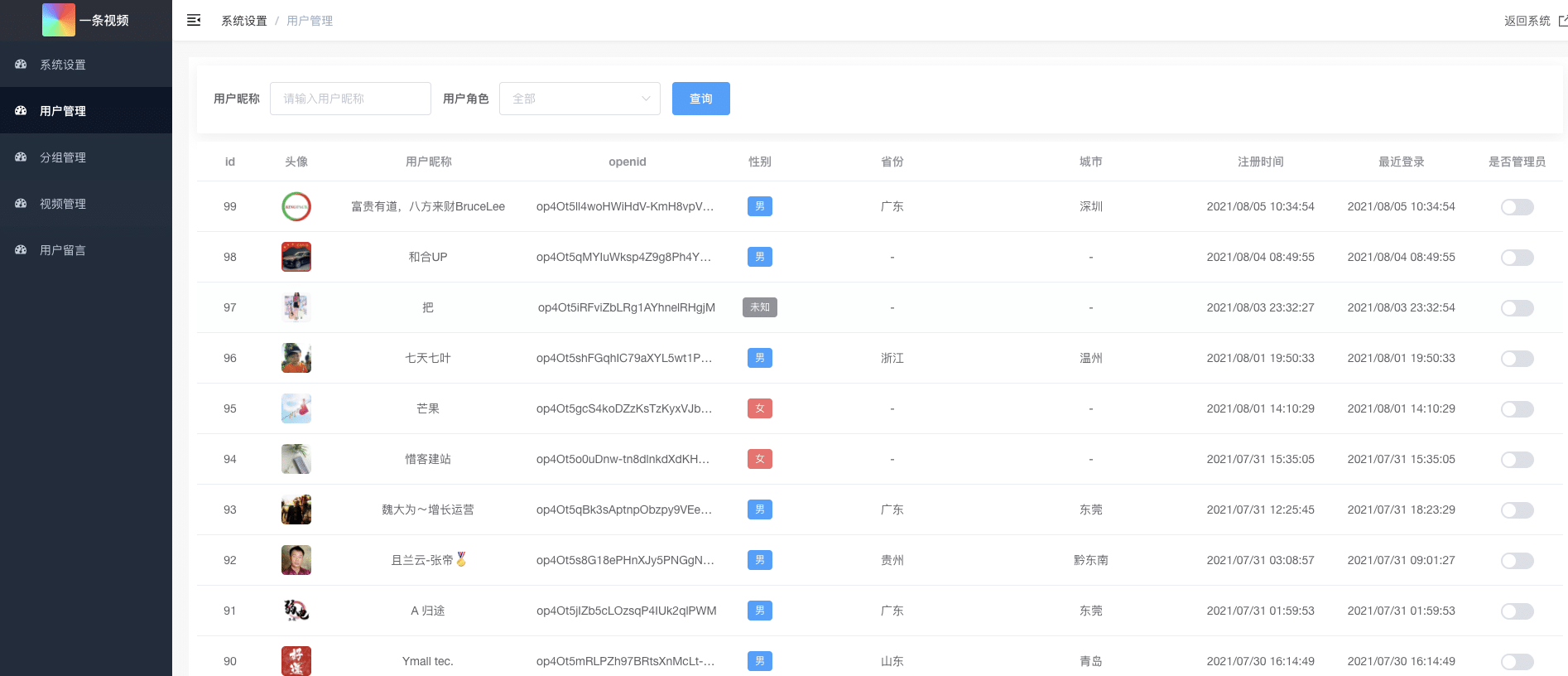Click the openid column header
The image size is (1568, 676).
pos(628,162)
